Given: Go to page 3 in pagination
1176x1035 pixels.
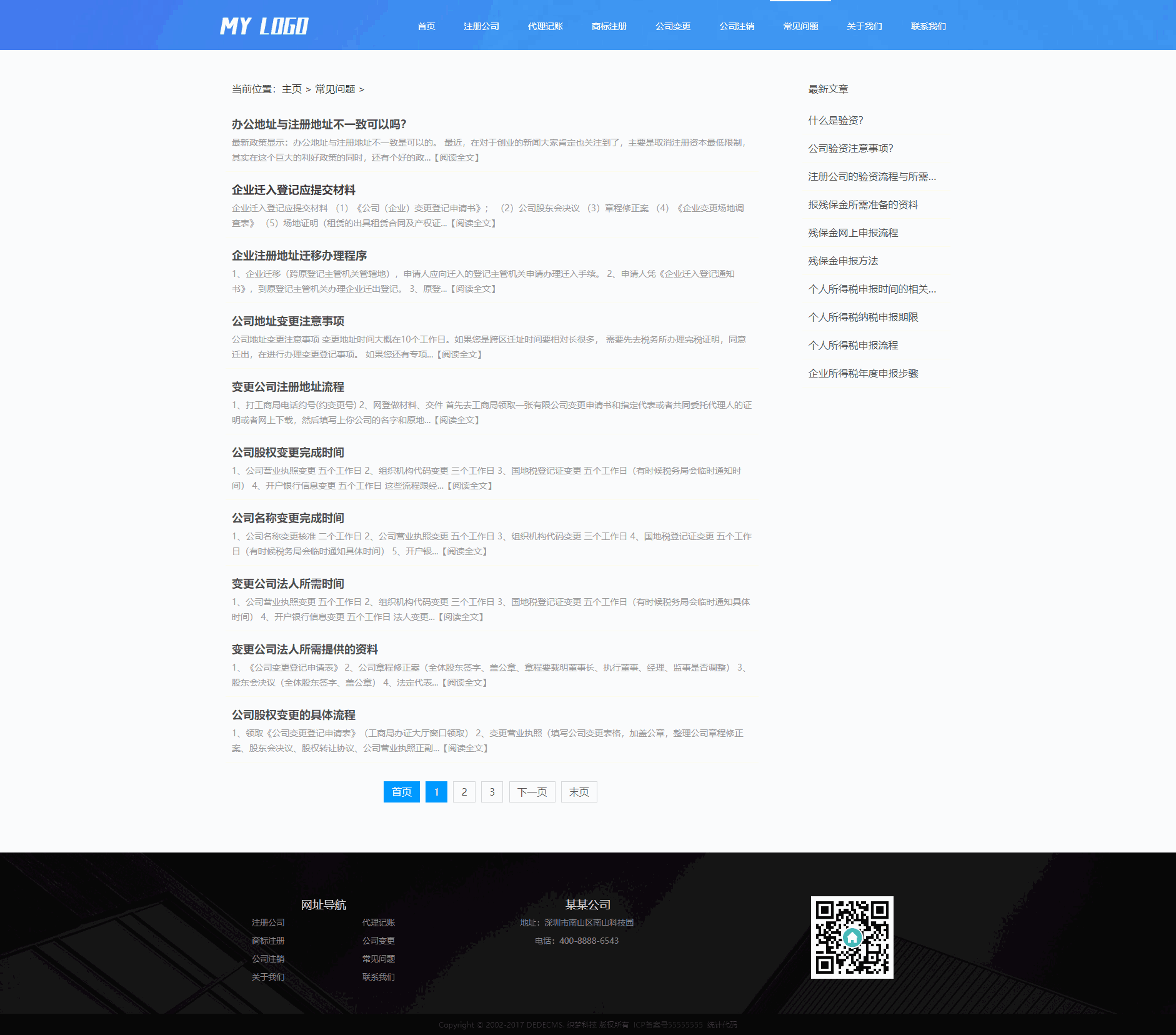Looking at the screenshot, I should coord(492,792).
